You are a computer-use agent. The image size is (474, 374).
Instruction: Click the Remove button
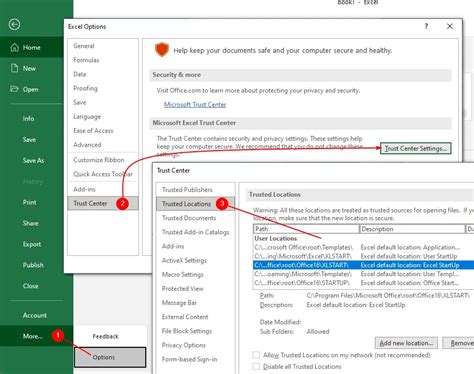click(x=459, y=343)
